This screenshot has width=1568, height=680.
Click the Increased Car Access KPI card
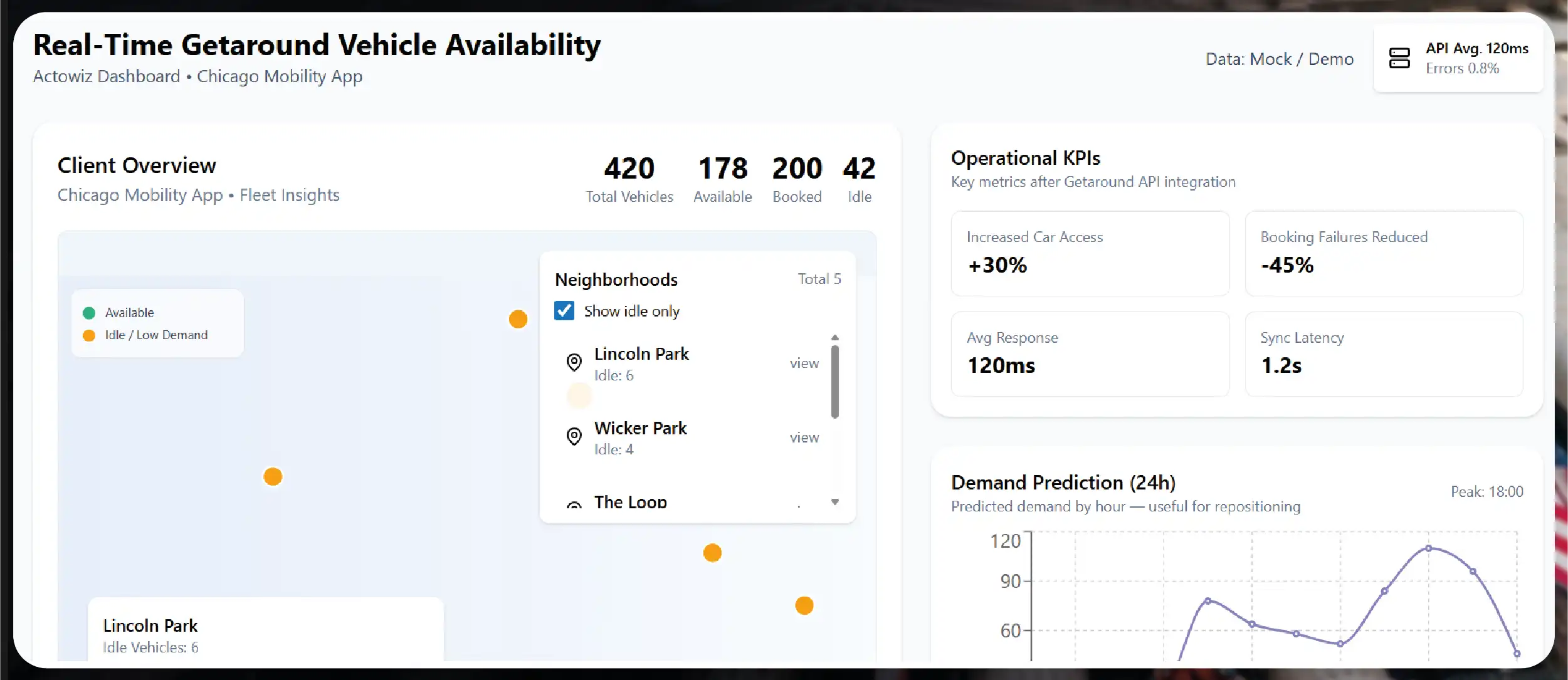coord(1090,253)
